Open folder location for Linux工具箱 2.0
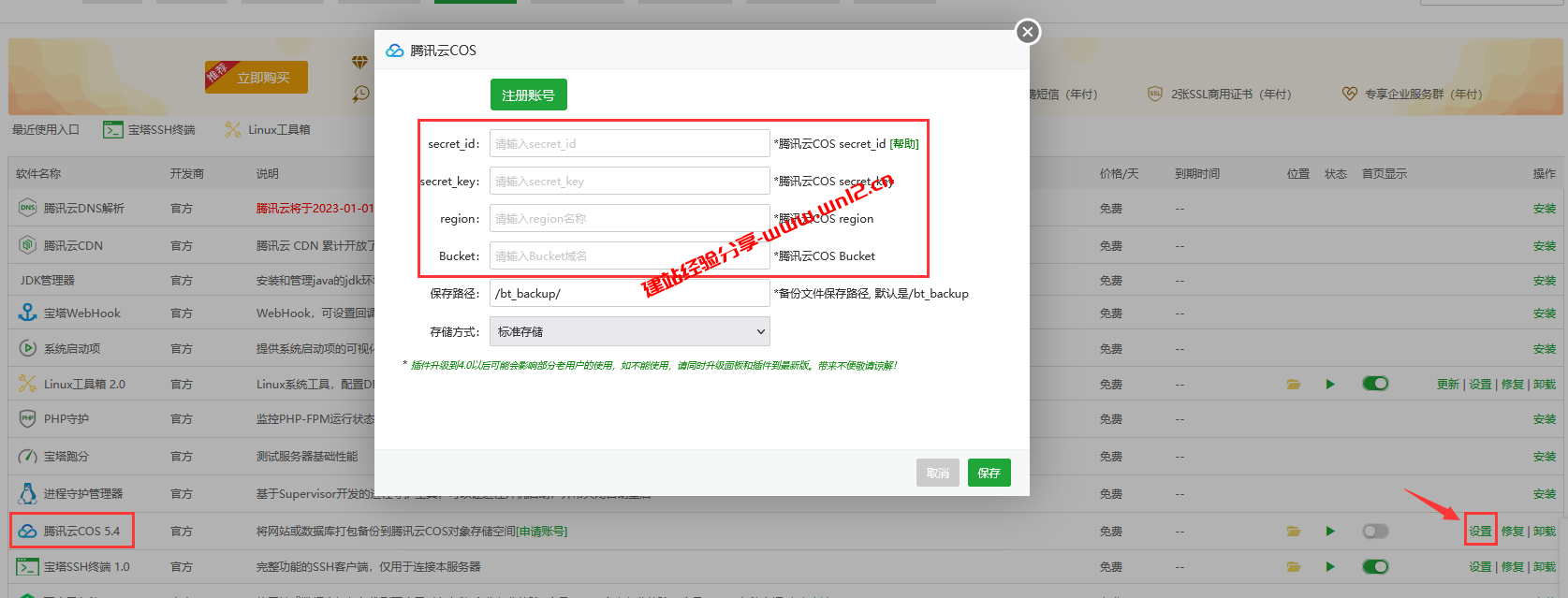This screenshot has width=1568, height=598. click(x=1294, y=384)
